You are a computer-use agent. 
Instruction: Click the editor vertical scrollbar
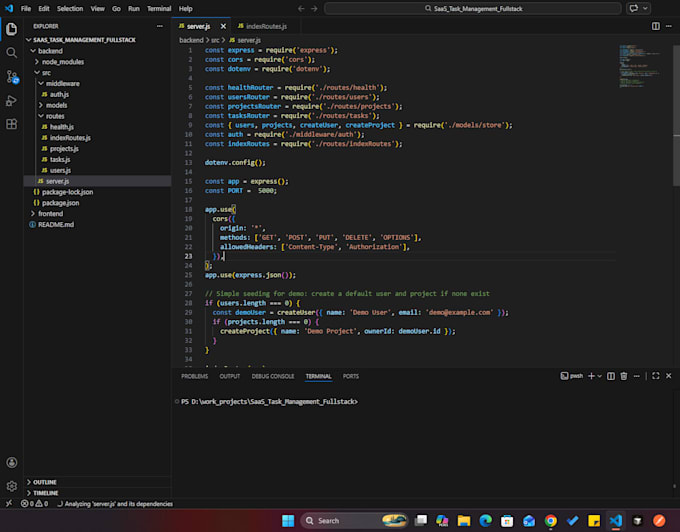[676, 116]
